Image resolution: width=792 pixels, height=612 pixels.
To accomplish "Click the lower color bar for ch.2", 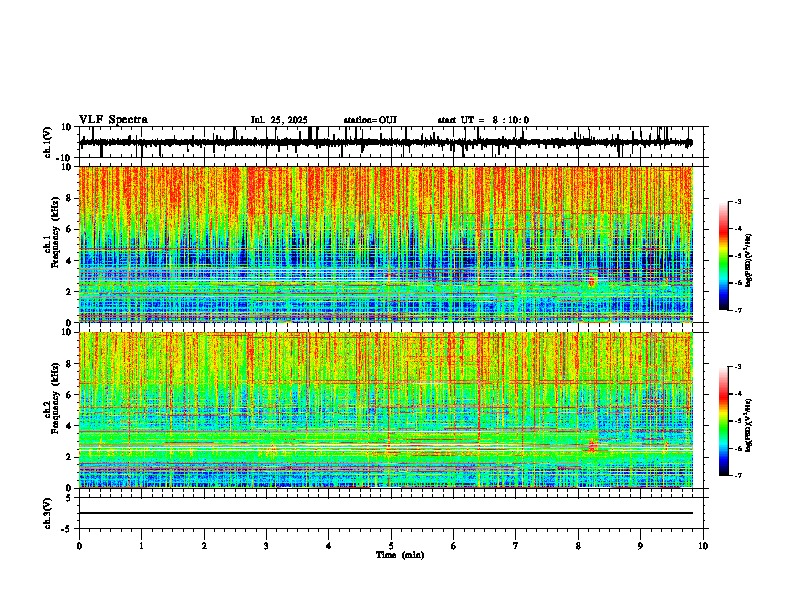I will coord(724,421).
